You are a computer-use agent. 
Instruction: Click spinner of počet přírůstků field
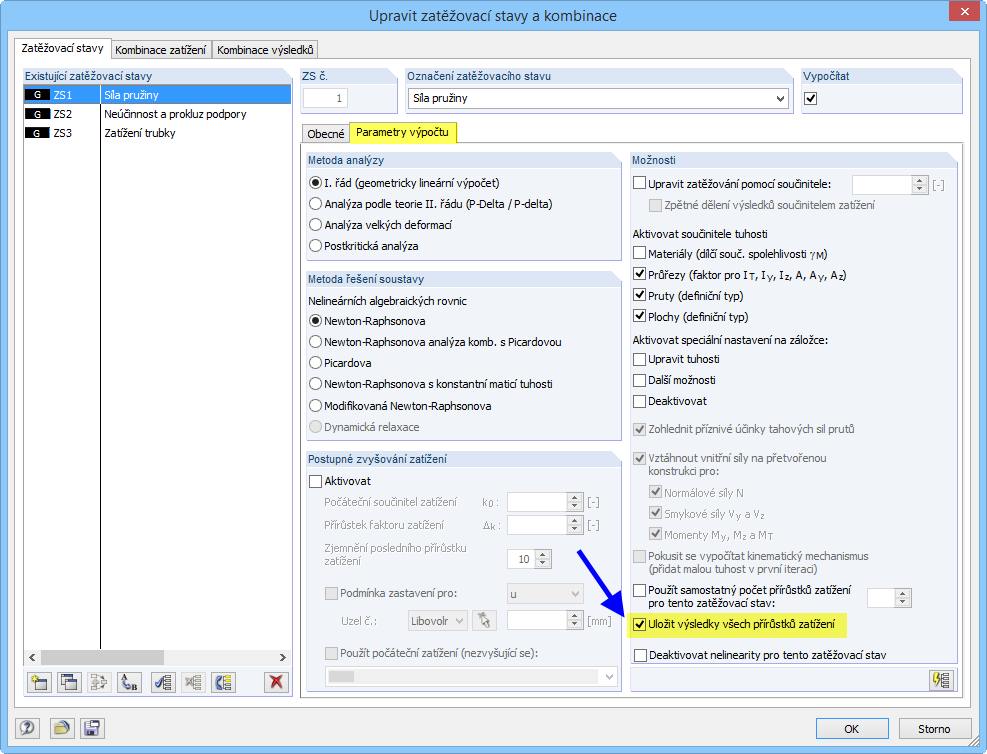(903, 598)
